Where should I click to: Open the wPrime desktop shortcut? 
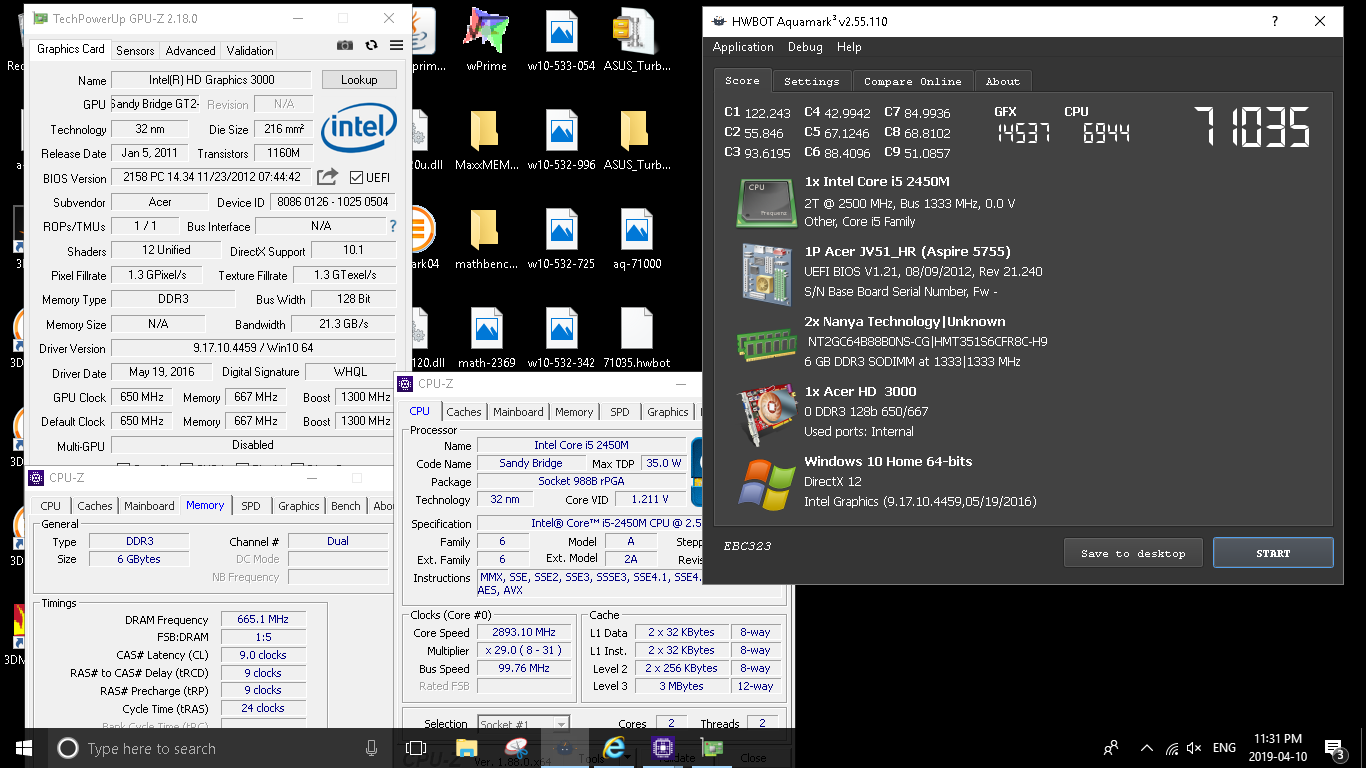point(486,40)
